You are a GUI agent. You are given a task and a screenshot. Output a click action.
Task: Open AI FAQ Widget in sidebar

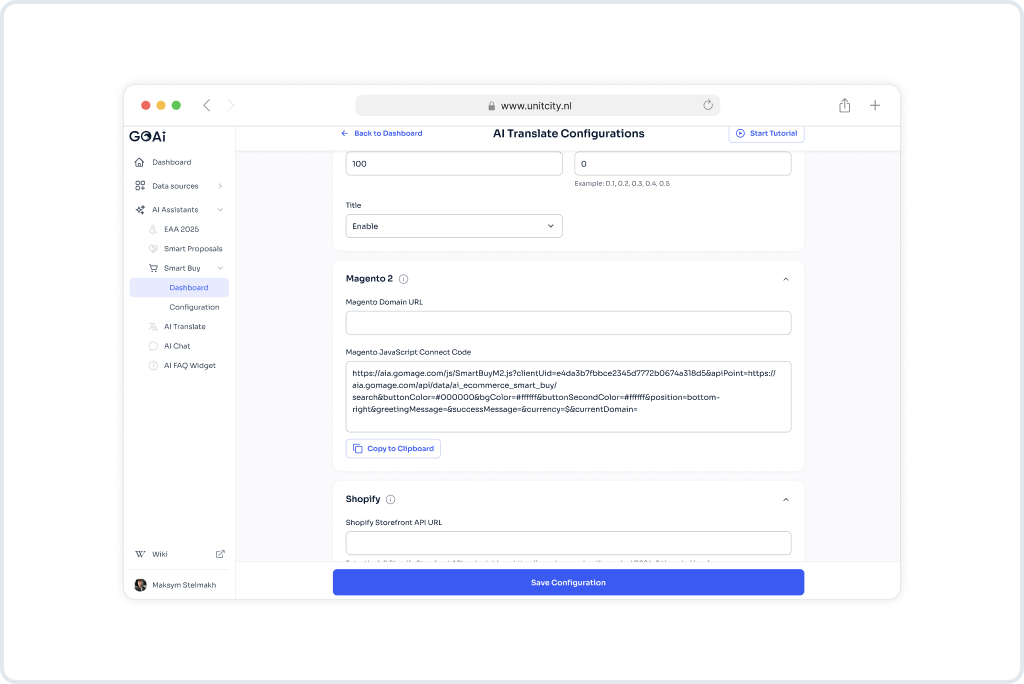coord(189,366)
